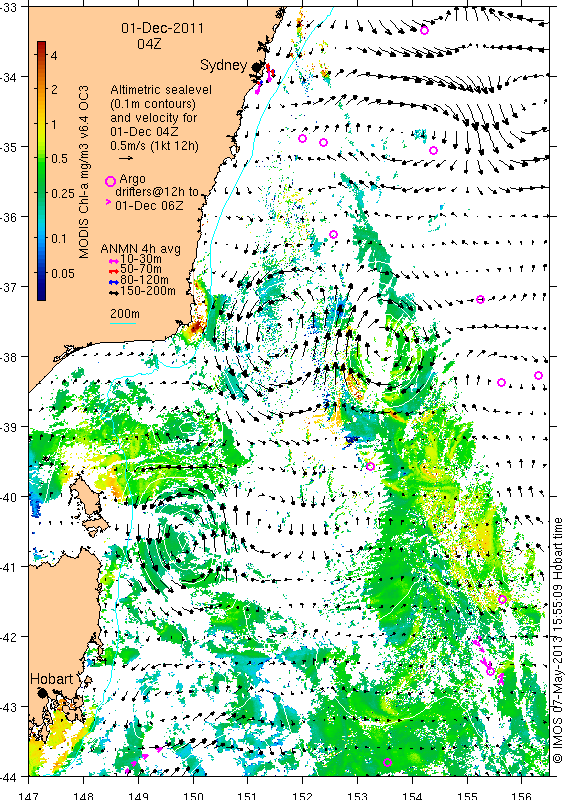This screenshot has height=800, width=570.
Task: Click the '-38' latitude axis label
Action: (x=9, y=357)
